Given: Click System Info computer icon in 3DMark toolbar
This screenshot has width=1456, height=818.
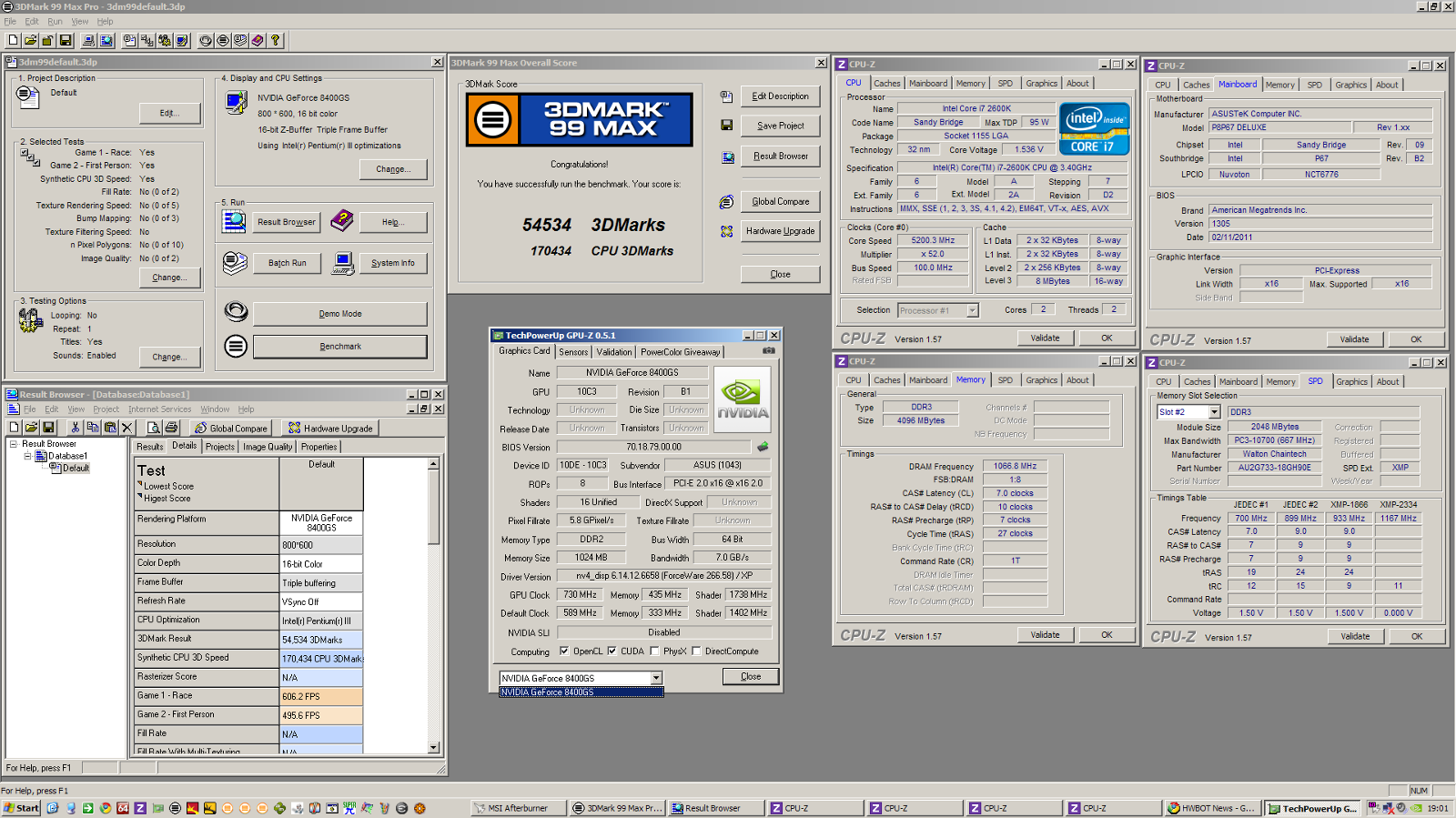Looking at the screenshot, I should click(88, 40).
